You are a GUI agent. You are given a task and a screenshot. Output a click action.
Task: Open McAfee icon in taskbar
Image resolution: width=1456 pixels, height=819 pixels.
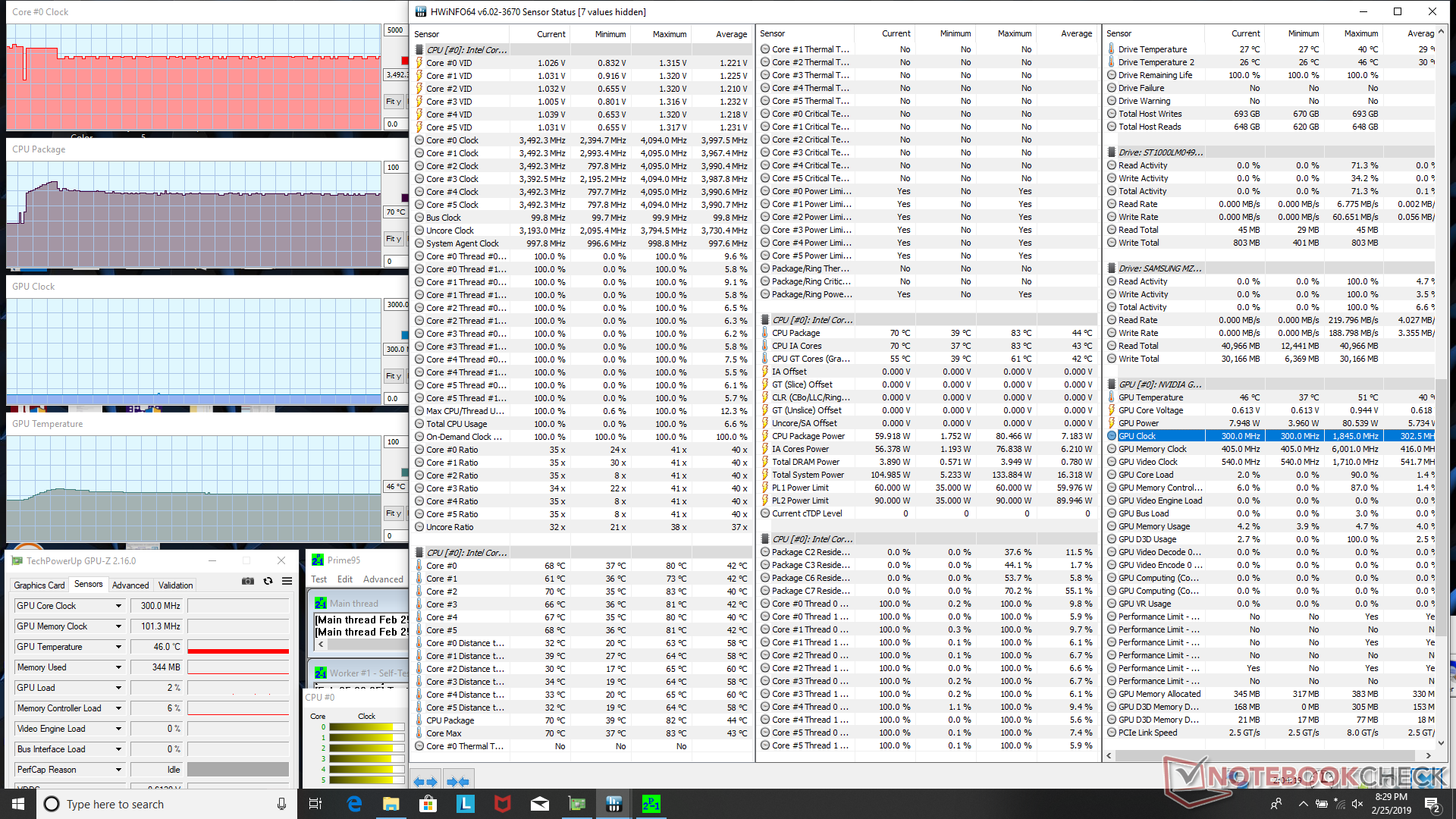(502, 804)
